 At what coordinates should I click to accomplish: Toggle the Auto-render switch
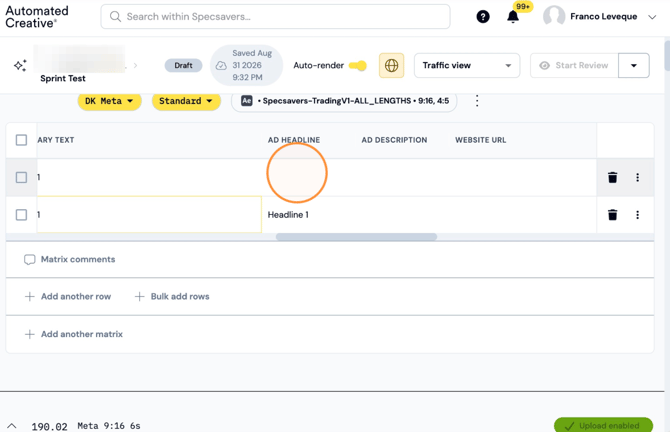pyautogui.click(x=358, y=65)
